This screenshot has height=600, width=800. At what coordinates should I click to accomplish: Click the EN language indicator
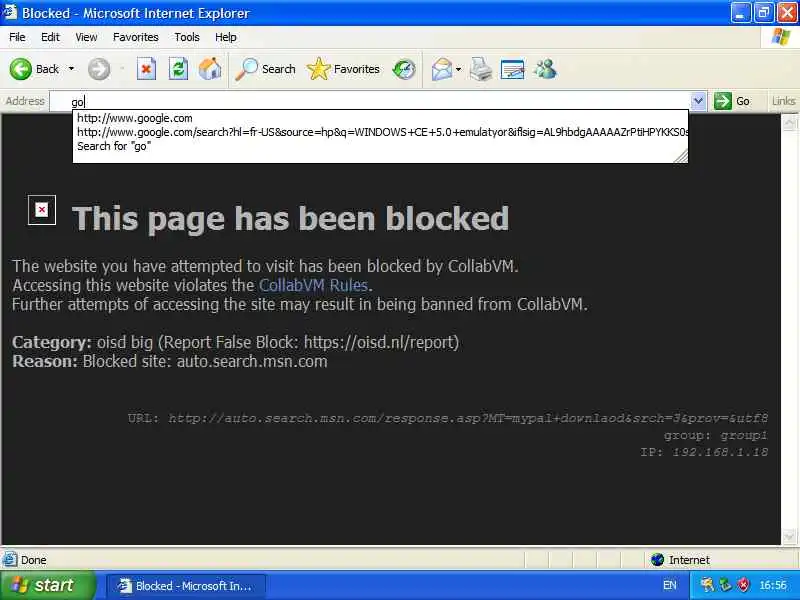point(670,585)
